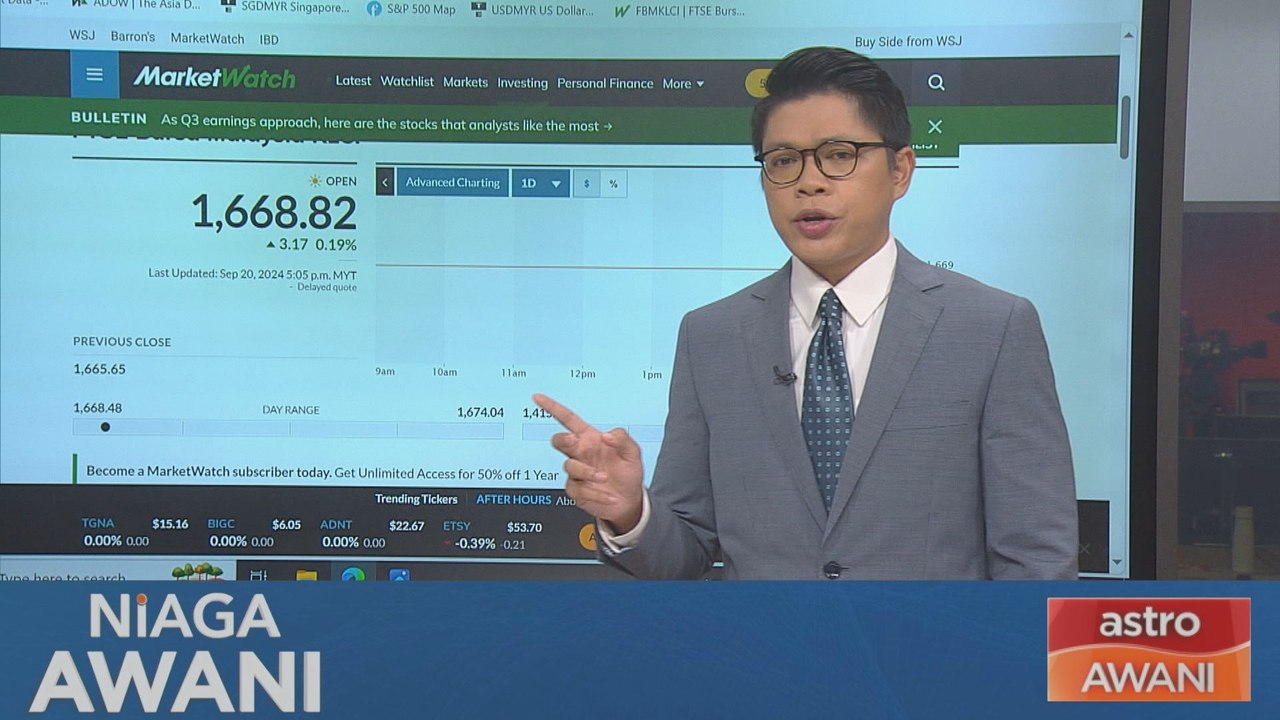The width and height of the screenshot is (1280, 720).
Task: Open Task View on the taskbar
Action: pos(258,574)
